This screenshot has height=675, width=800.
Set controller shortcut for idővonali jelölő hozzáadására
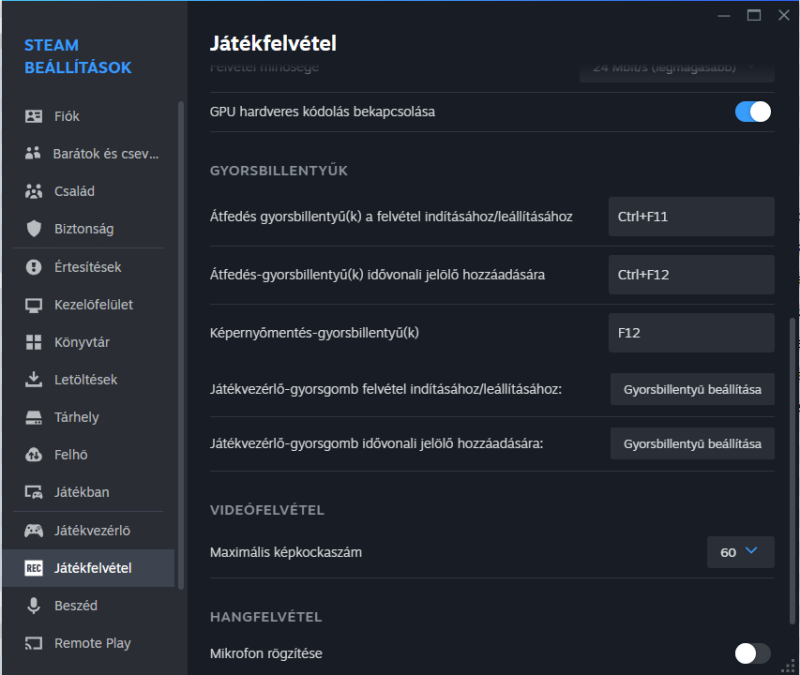692,444
